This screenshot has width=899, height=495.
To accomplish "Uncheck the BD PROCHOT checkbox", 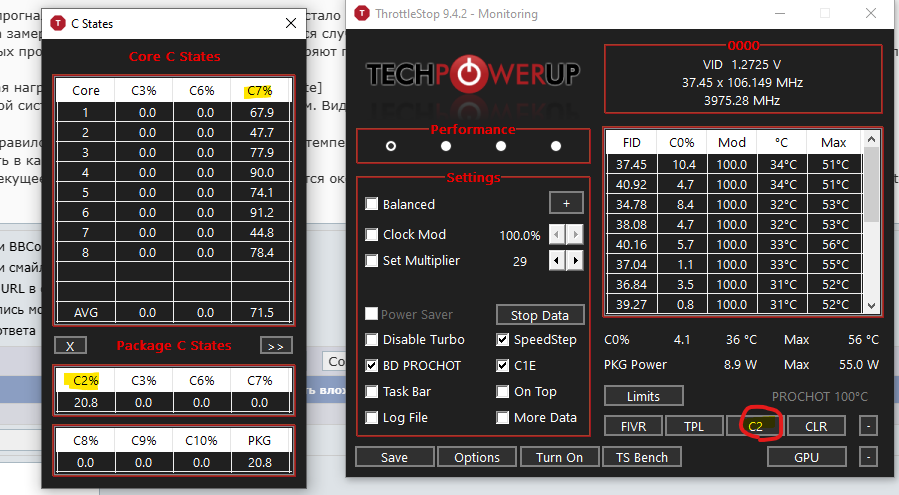I will tap(372, 365).
